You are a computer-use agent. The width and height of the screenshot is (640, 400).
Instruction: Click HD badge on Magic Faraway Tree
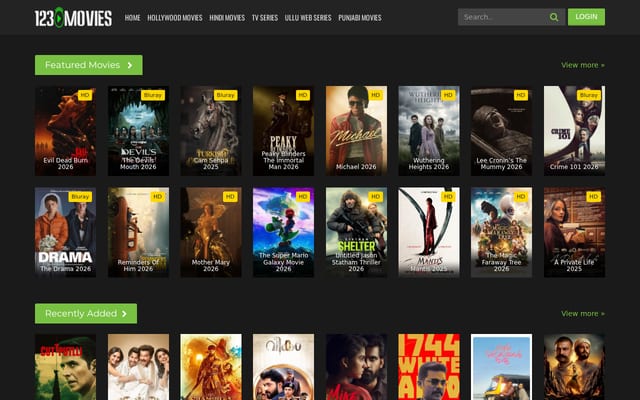[521, 197]
